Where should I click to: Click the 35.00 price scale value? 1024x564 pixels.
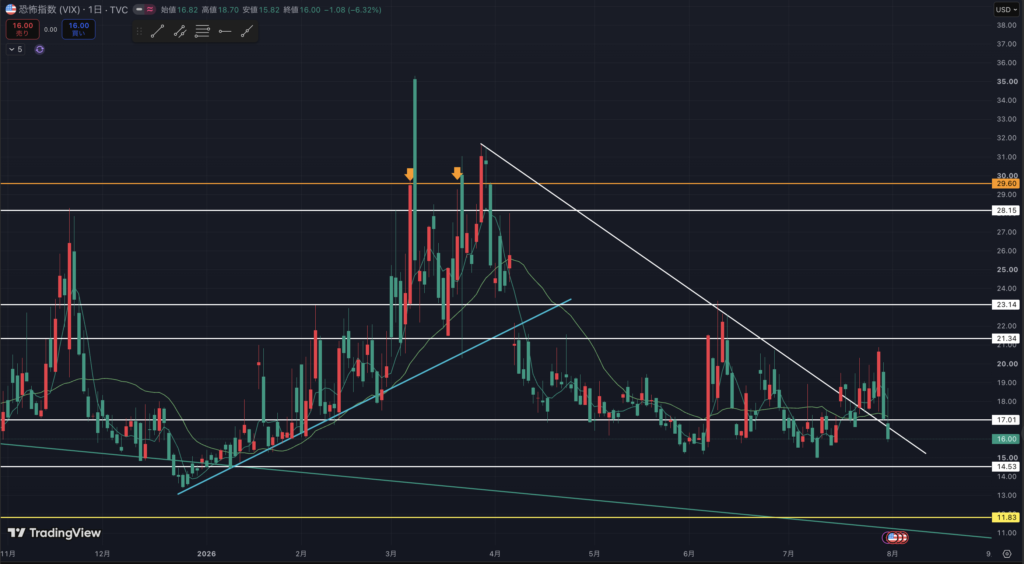pyautogui.click(x=1006, y=82)
